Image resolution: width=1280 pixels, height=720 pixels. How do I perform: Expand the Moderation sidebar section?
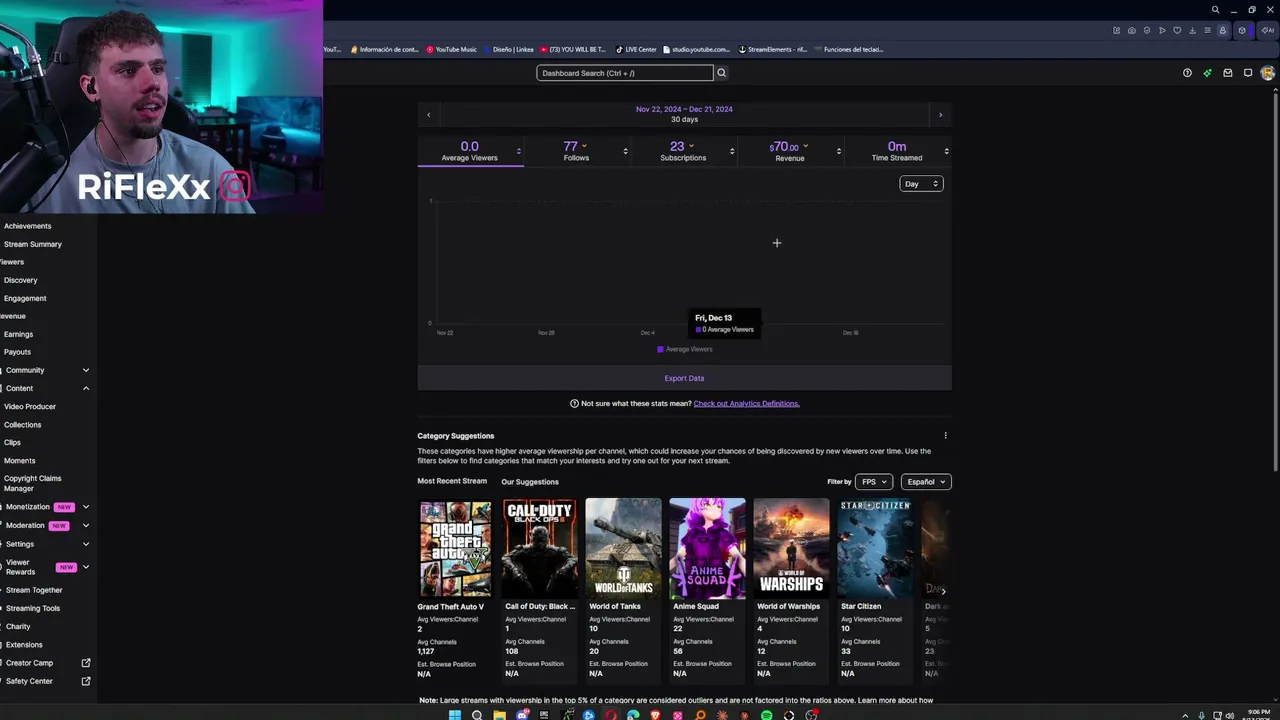[86, 525]
